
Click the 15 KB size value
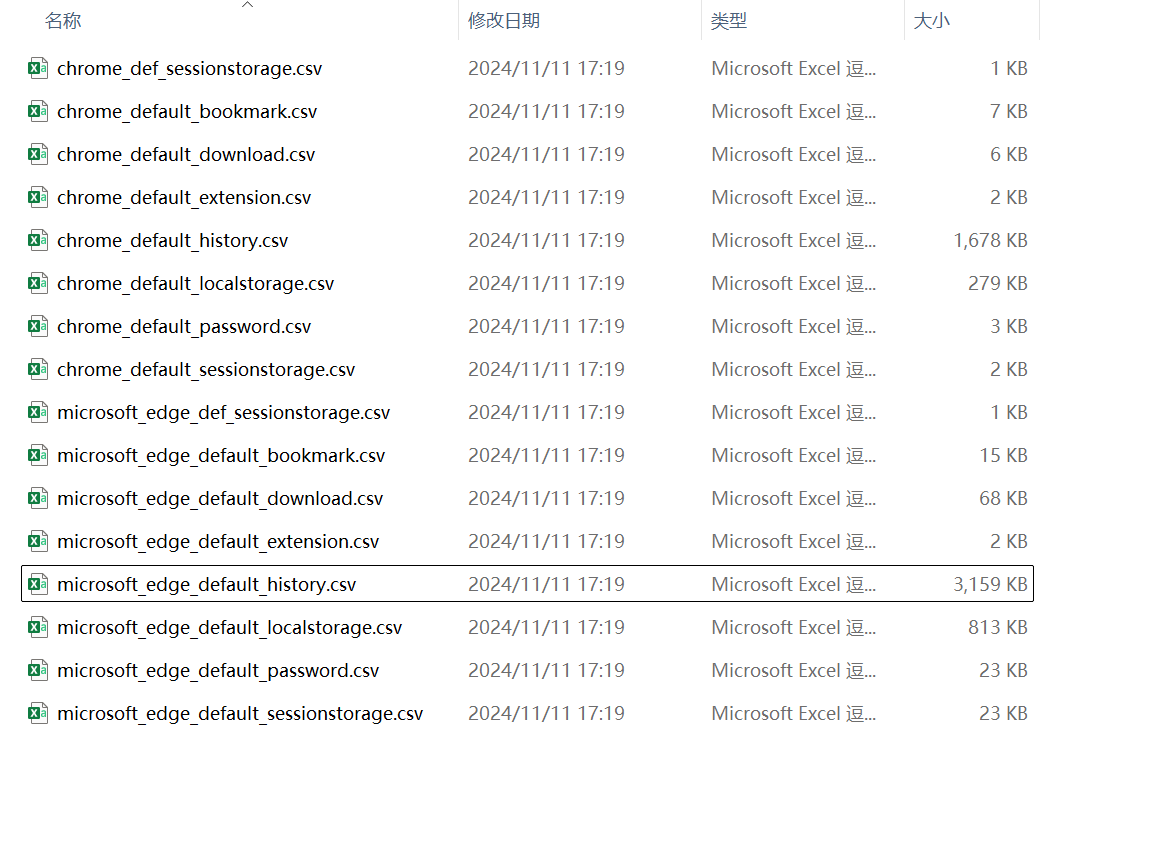pos(1003,456)
